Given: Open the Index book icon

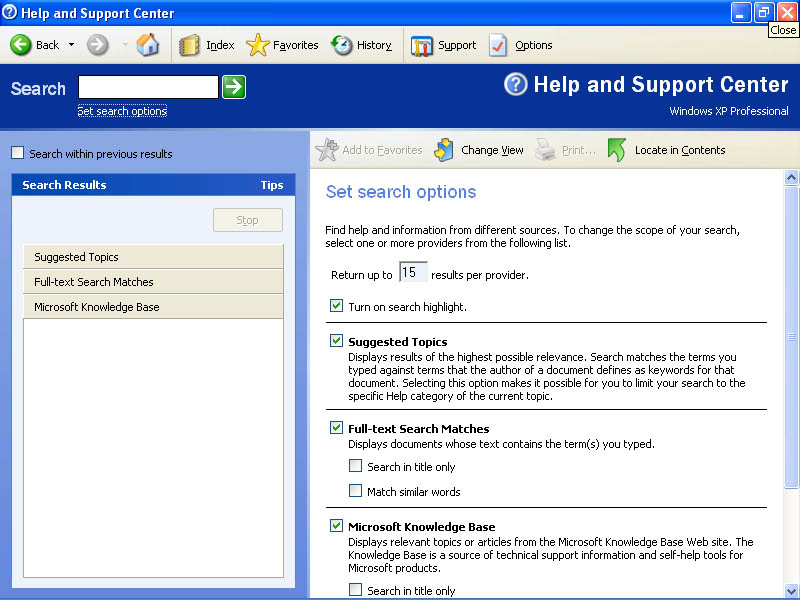Looking at the screenshot, I should [x=189, y=45].
